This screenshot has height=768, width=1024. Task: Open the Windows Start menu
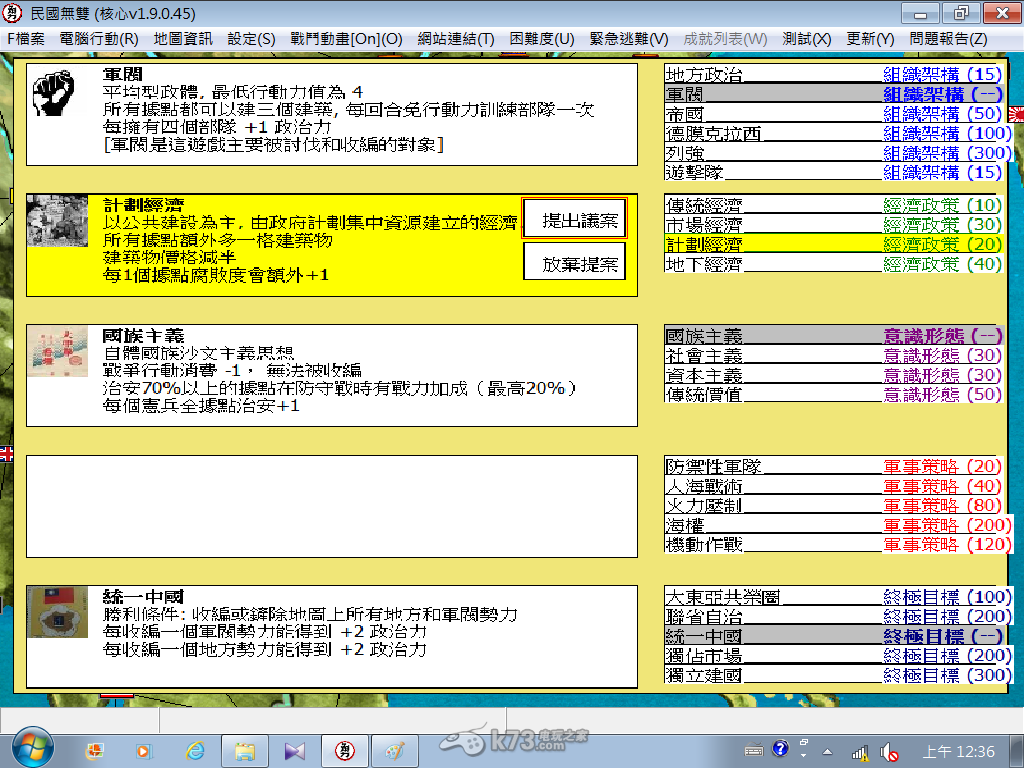[35, 748]
